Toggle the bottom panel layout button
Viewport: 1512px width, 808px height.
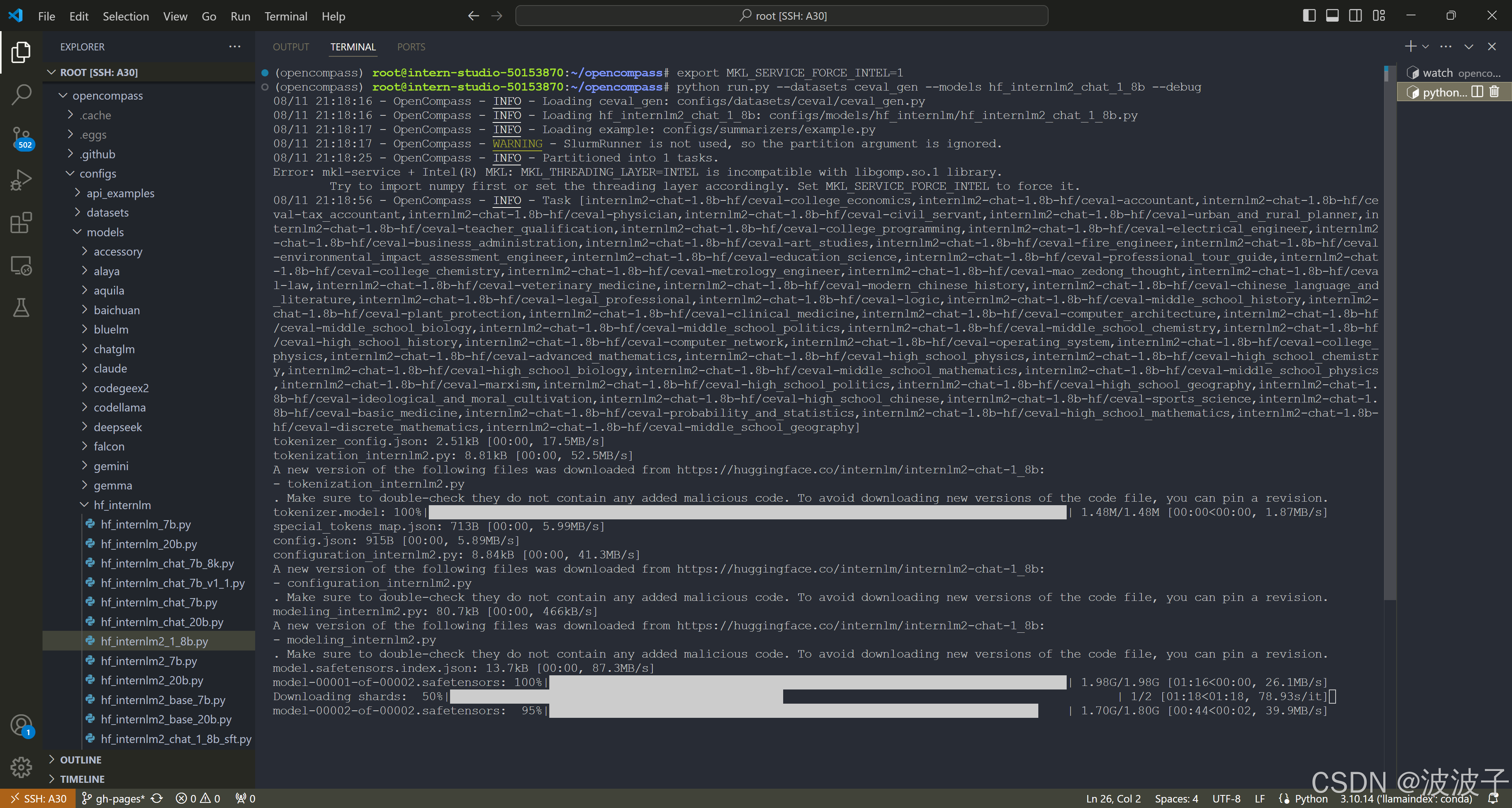point(1332,16)
